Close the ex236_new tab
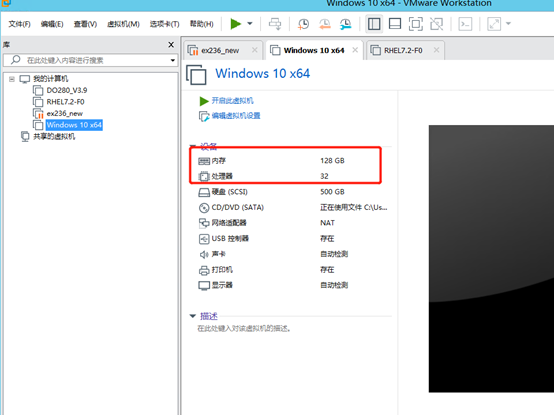The width and height of the screenshot is (554, 415). tap(254, 50)
